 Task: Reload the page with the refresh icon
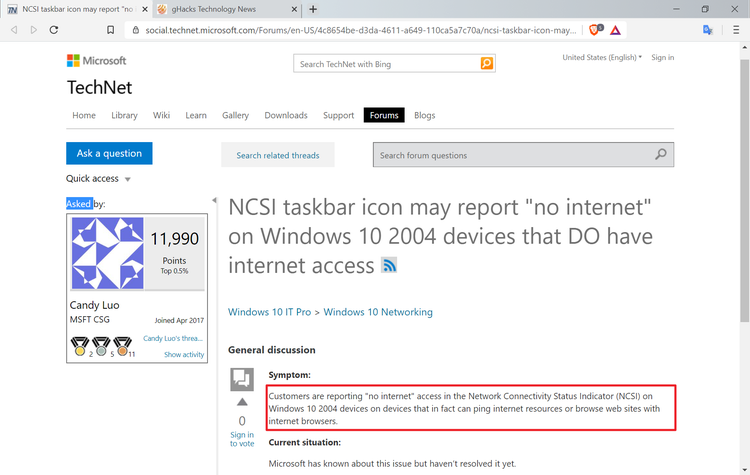tap(54, 30)
